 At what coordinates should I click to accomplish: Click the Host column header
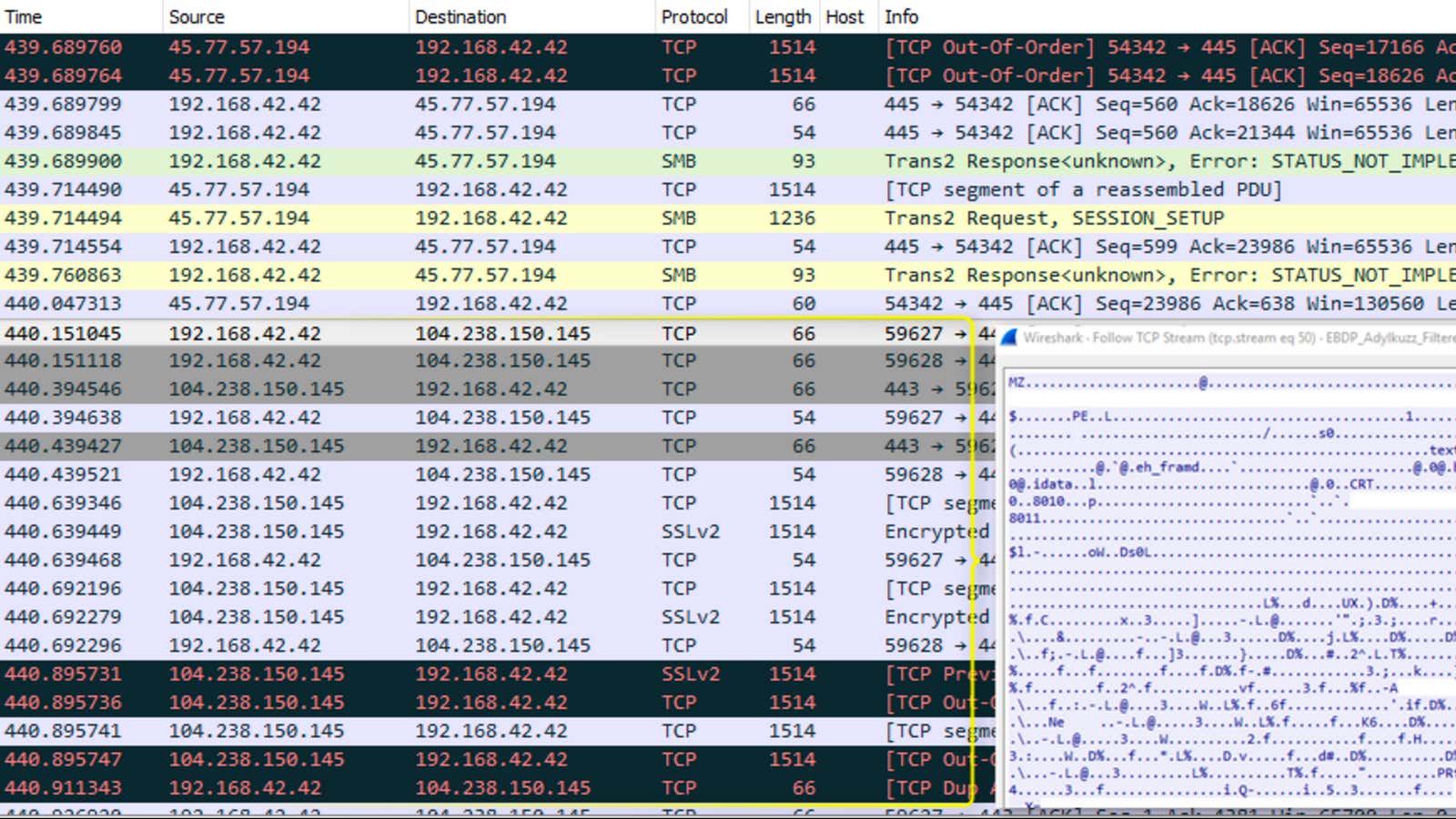click(847, 16)
